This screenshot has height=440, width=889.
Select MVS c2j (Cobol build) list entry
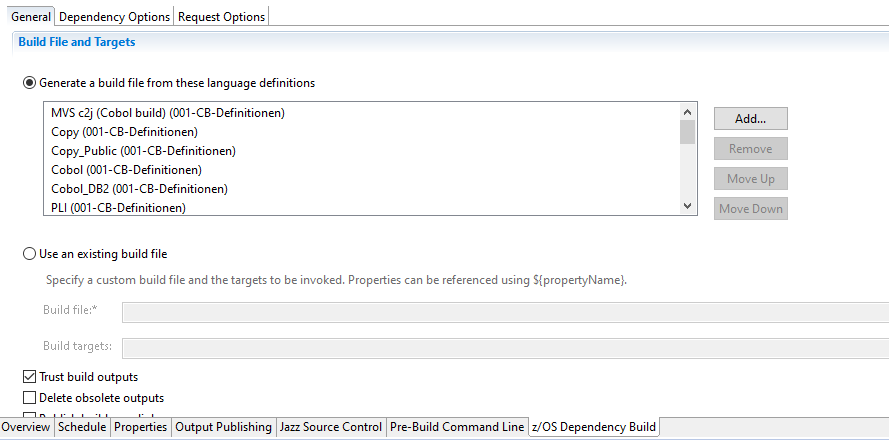[x=168, y=113]
